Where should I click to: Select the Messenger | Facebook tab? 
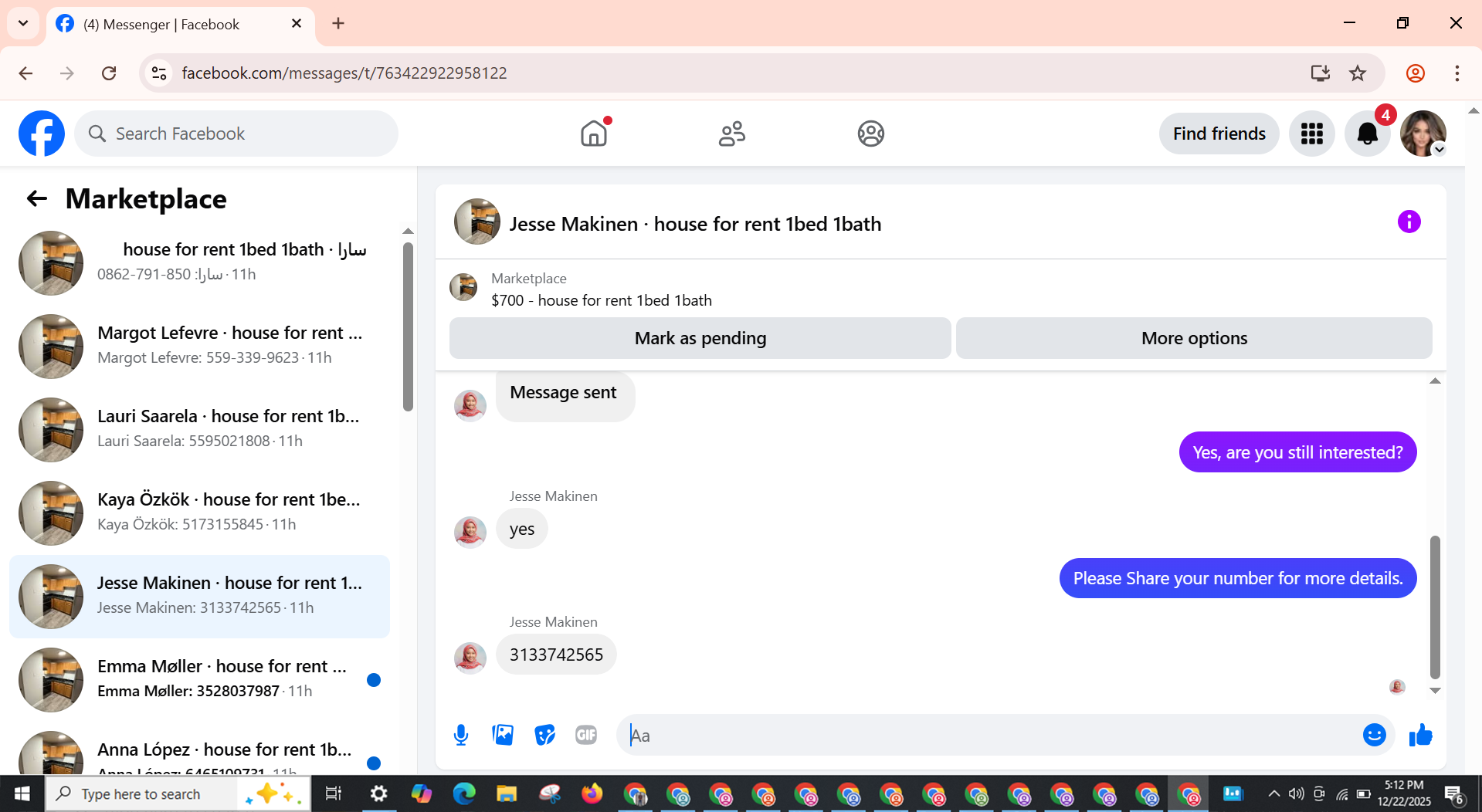click(181, 24)
